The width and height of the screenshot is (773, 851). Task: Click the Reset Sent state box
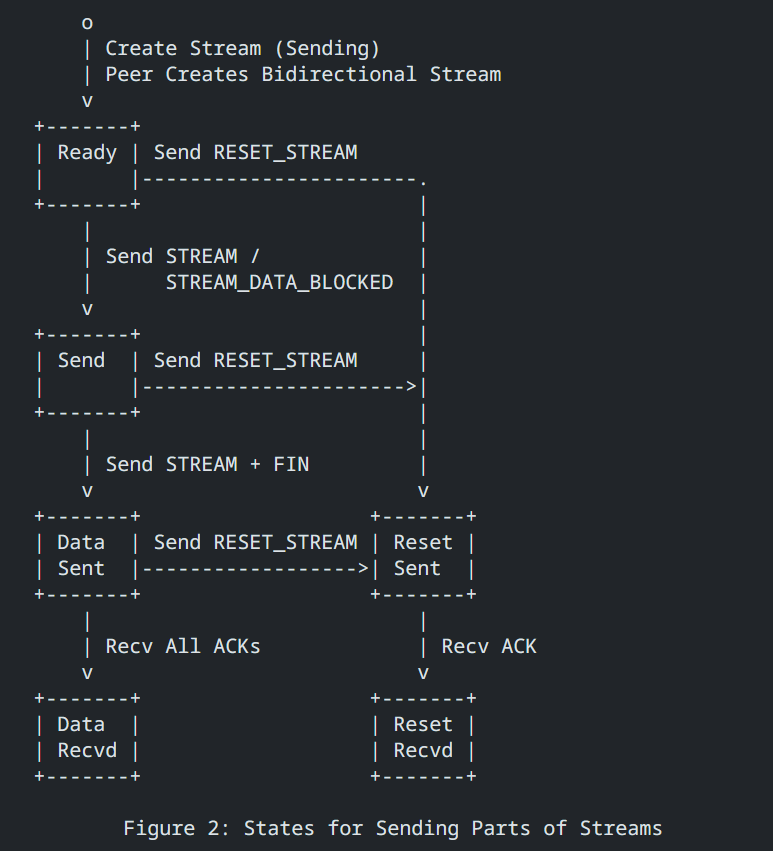422,555
